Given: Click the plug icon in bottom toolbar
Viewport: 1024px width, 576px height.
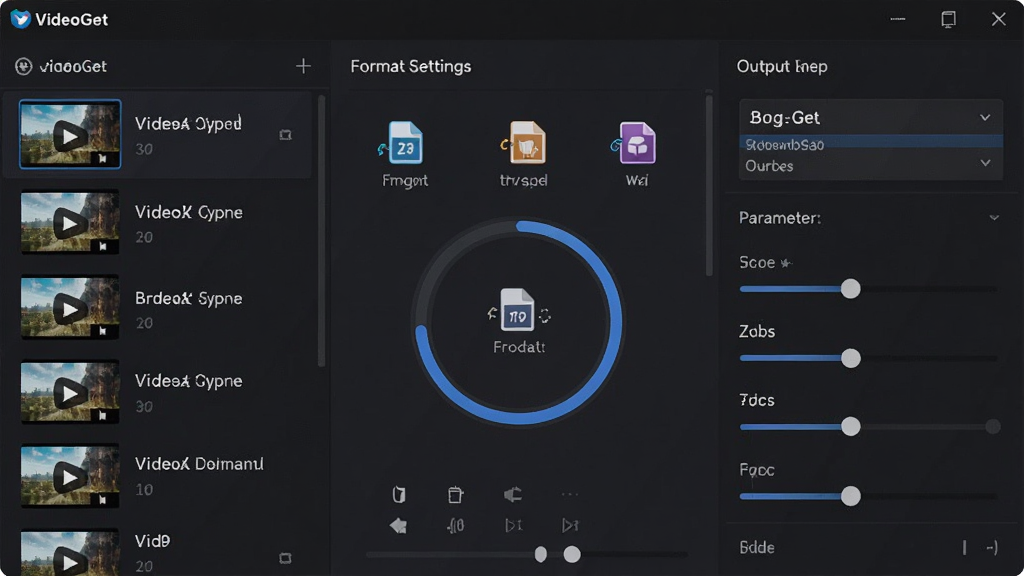Looking at the screenshot, I should point(513,495).
